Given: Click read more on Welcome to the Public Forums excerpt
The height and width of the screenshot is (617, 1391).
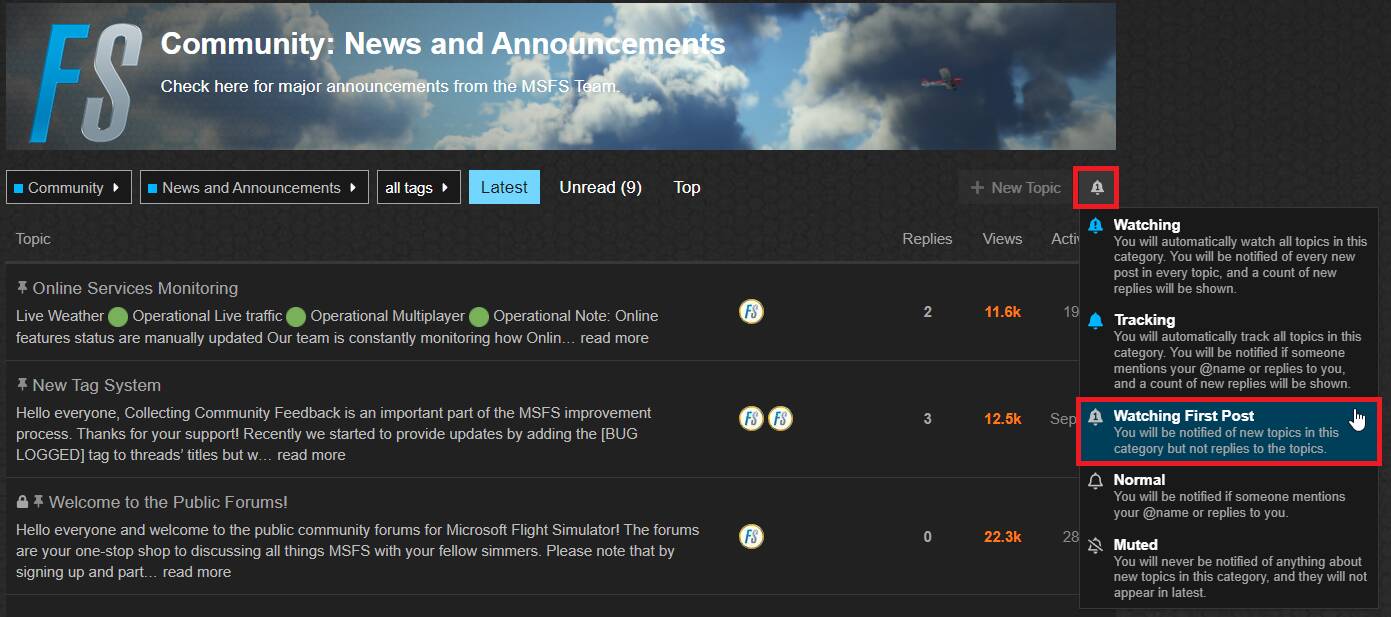Looking at the screenshot, I should (197, 572).
